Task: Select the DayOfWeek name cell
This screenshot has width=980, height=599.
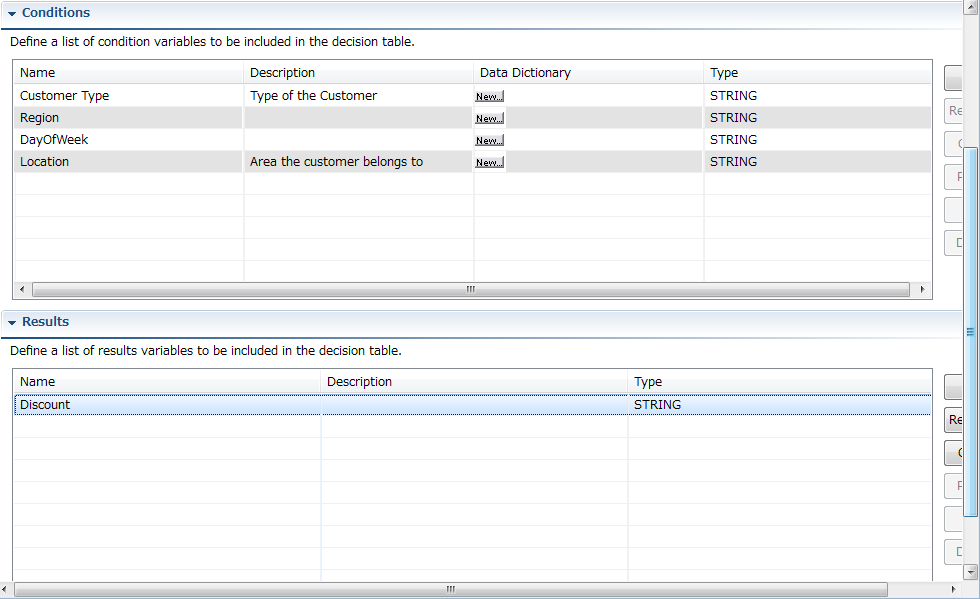Action: 128,139
